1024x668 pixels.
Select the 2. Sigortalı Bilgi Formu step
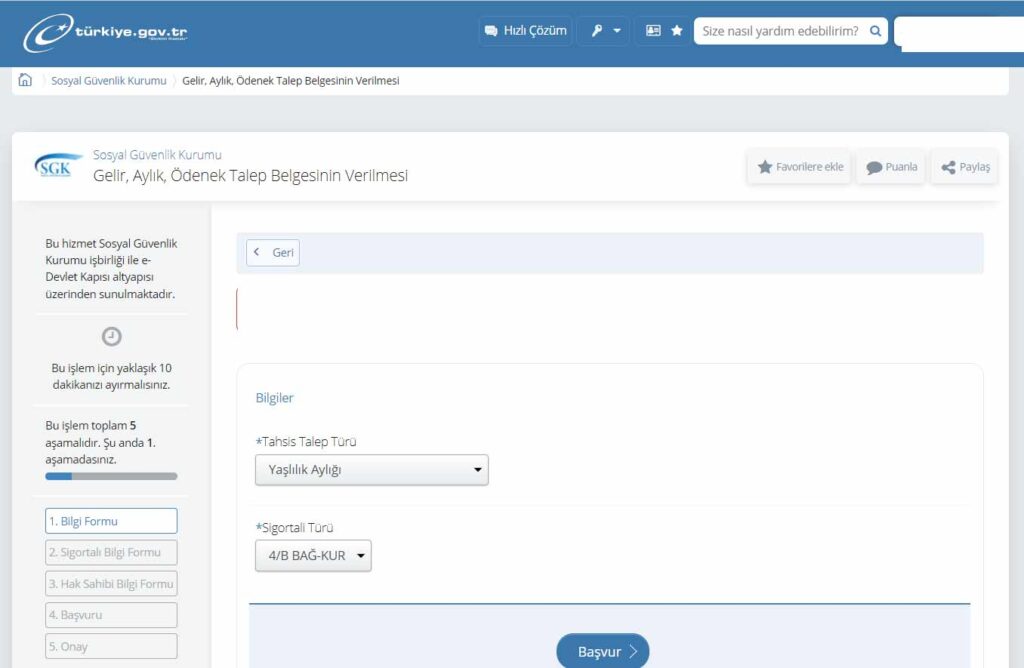111,552
